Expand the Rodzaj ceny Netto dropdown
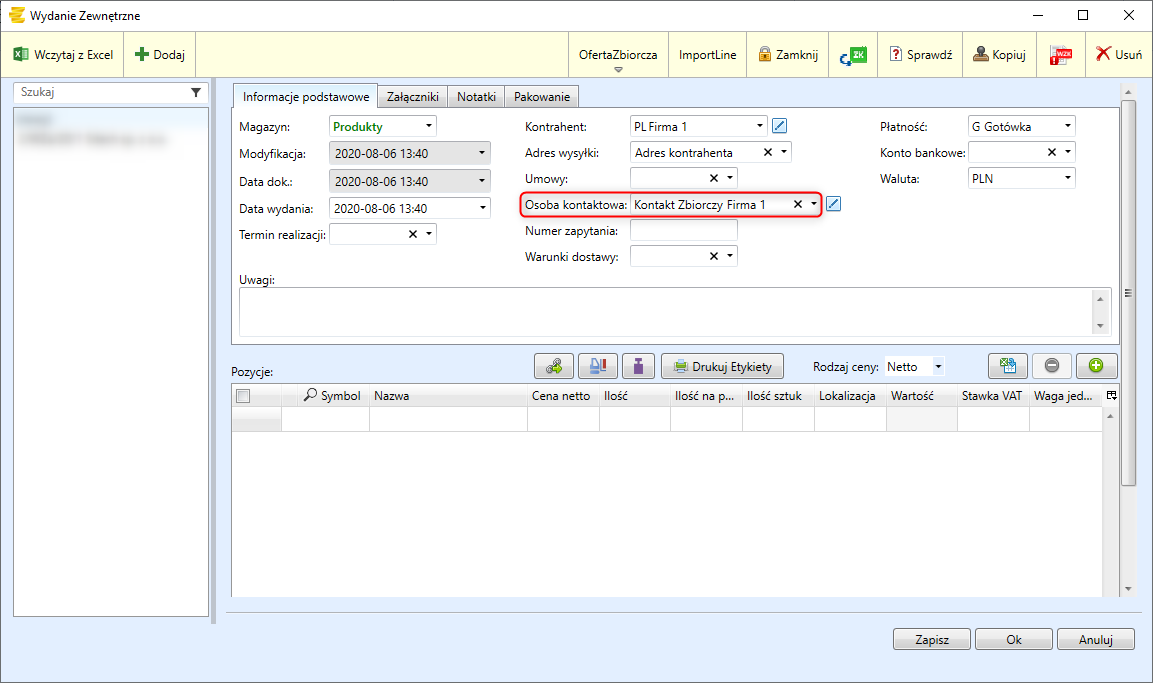 [x=938, y=366]
